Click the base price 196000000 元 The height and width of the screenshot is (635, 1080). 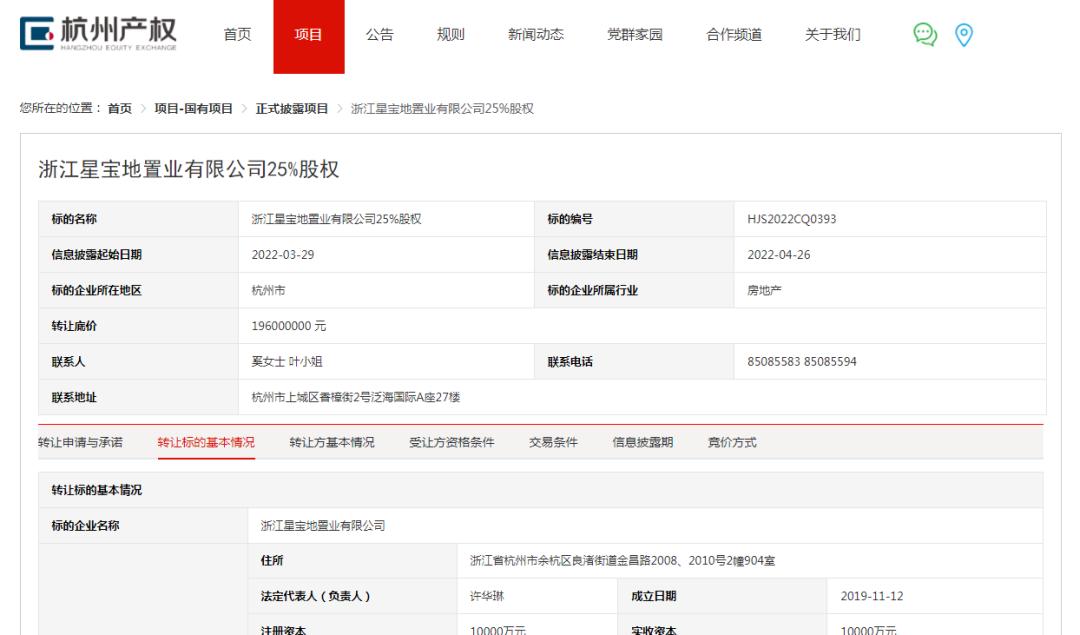click(289, 326)
